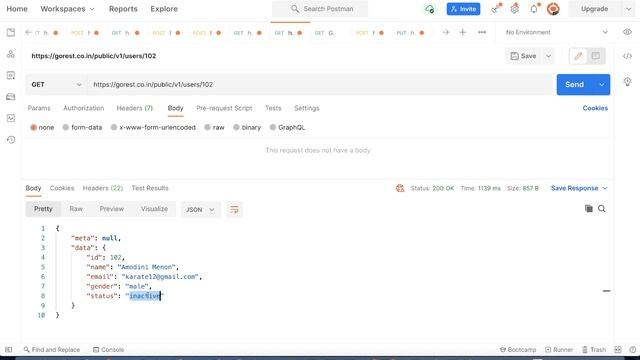Viewport: 640px width, 360px height.
Task: Switch to the comments view icon
Action: point(596,56)
